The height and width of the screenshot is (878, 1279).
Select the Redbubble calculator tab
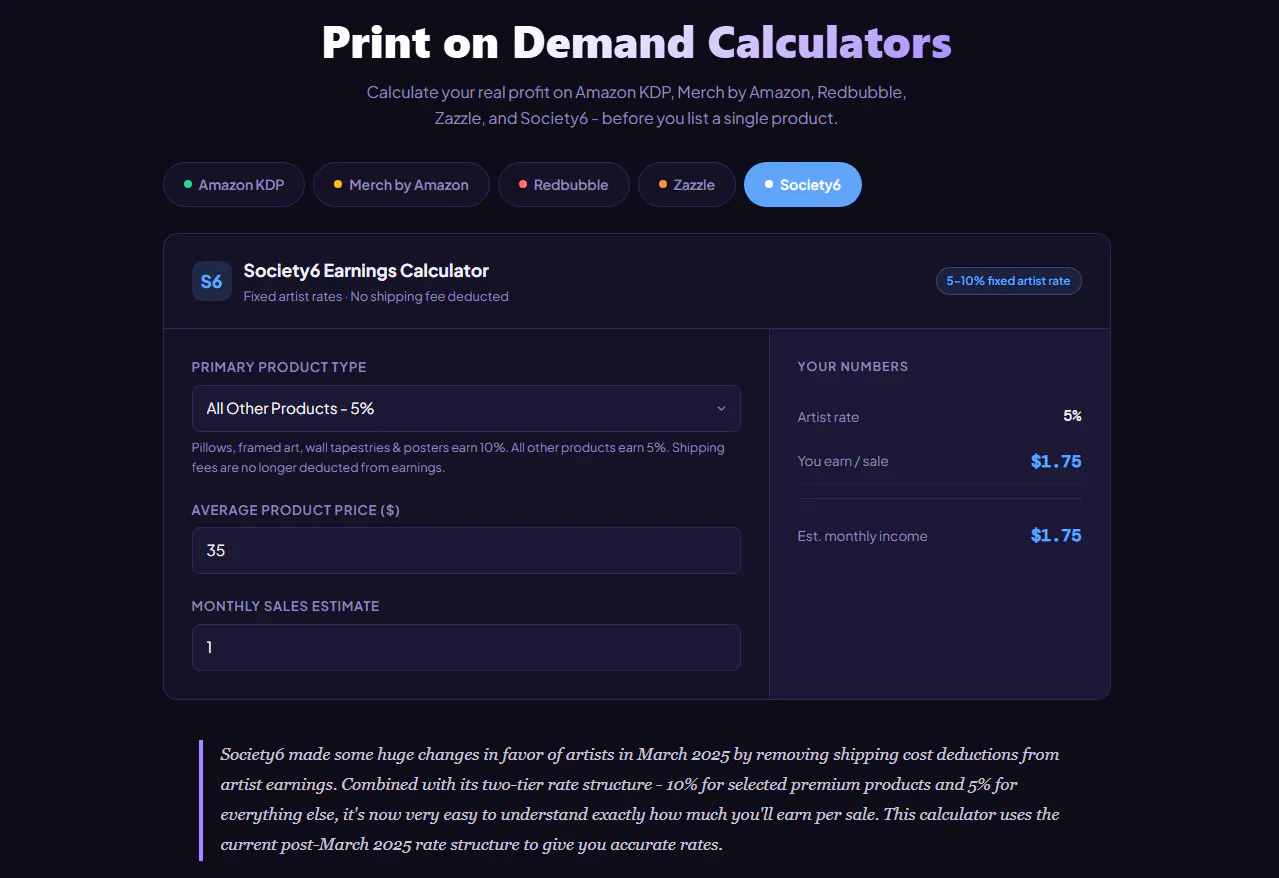(x=564, y=185)
